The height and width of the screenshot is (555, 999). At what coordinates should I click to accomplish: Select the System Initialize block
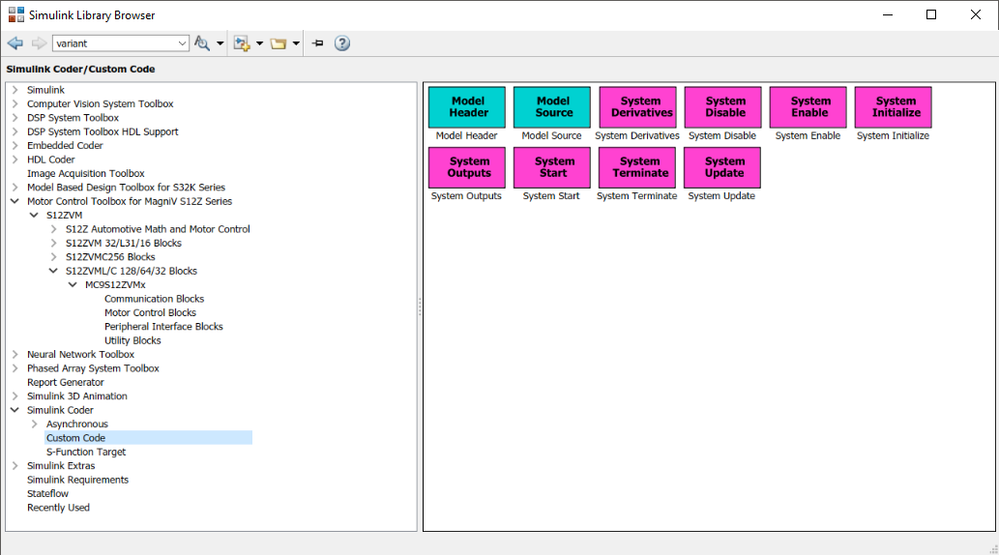[x=893, y=107]
